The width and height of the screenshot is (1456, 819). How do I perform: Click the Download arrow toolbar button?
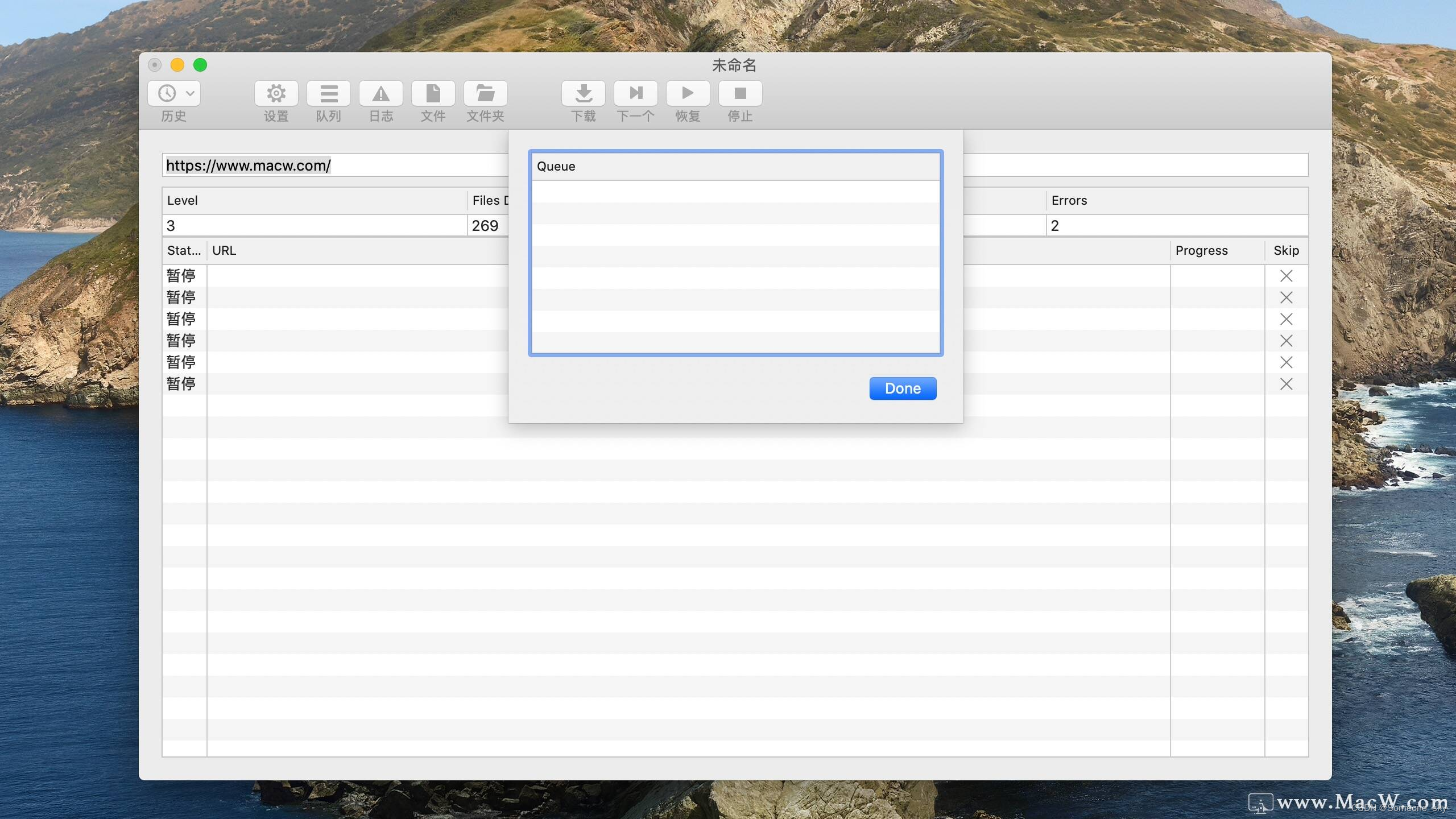(x=583, y=93)
